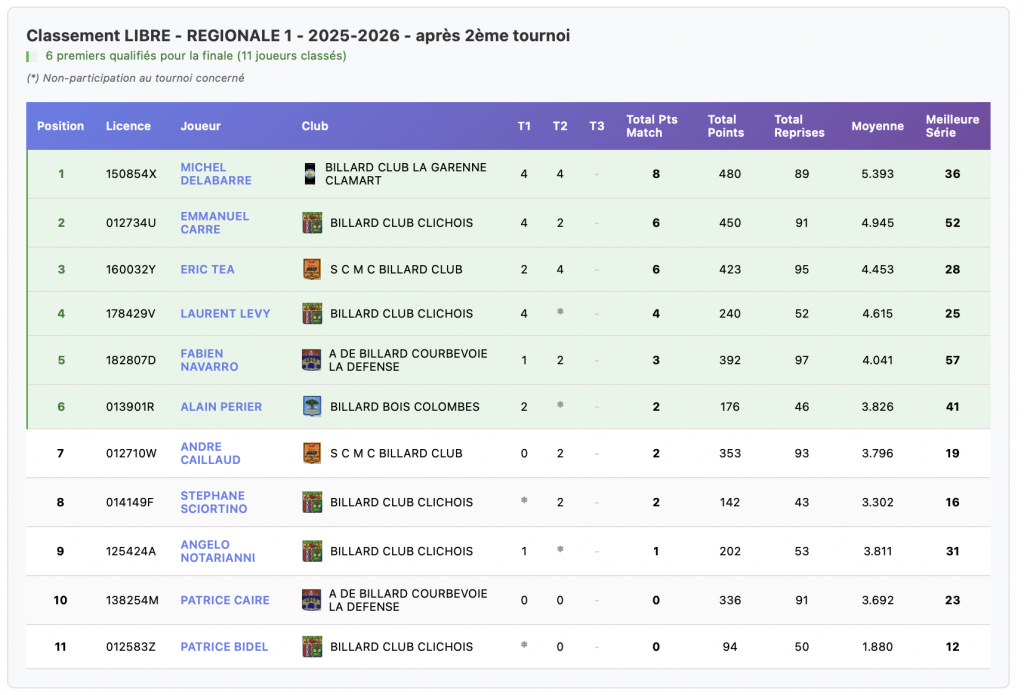
Task: Click Courbevoie La Defense logo in Fabien Navarro row
Action: coord(311,360)
